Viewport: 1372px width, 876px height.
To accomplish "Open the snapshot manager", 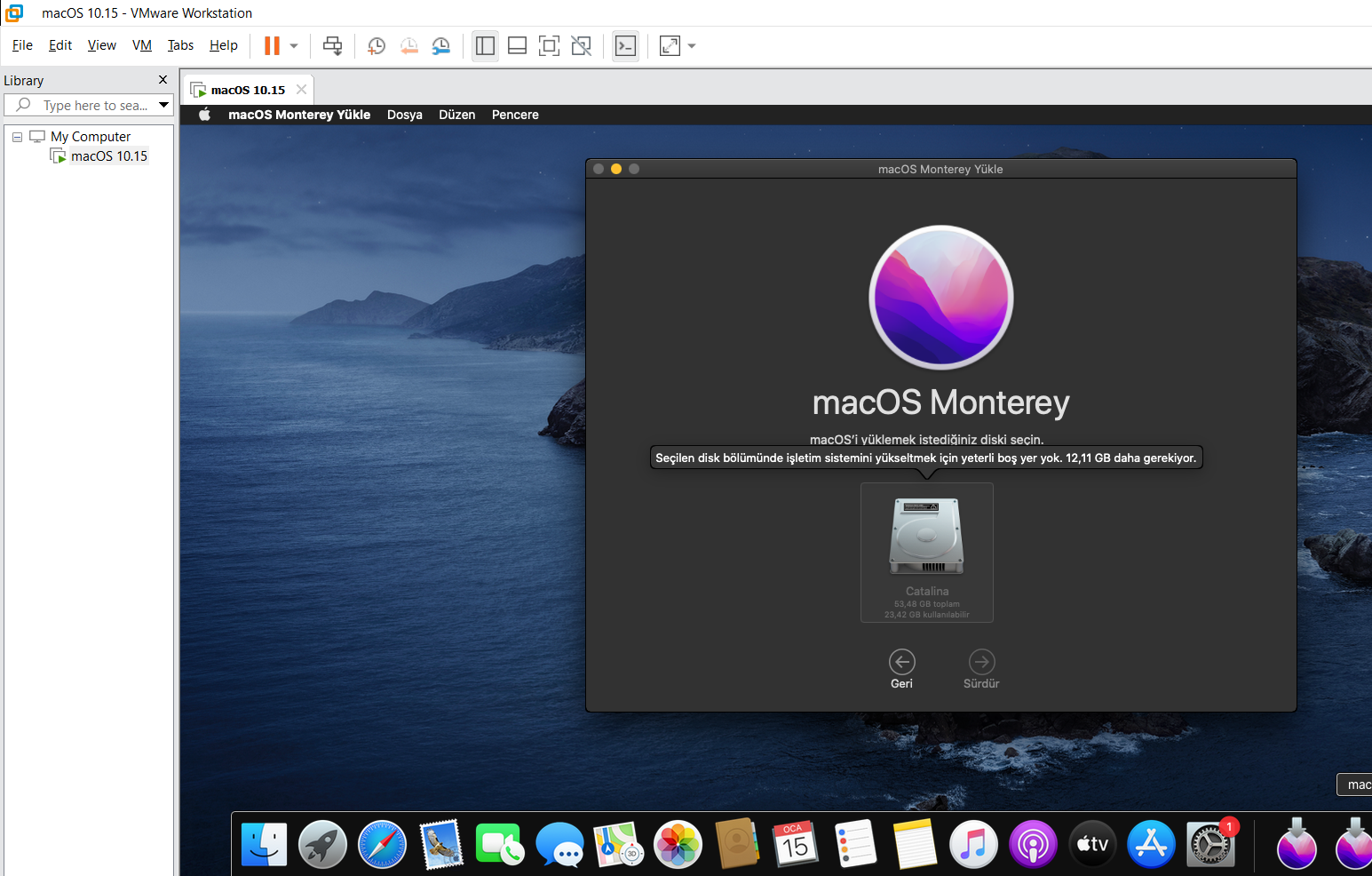I will 440,45.
